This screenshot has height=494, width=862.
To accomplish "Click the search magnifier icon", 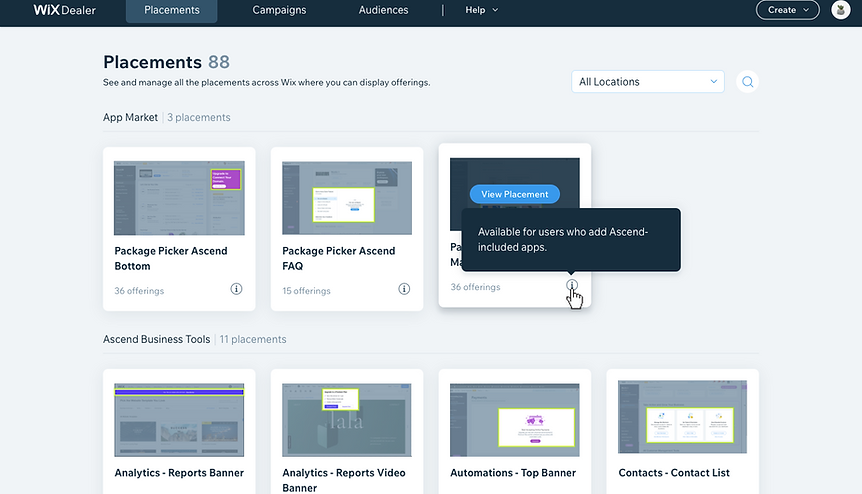I will click(x=748, y=82).
